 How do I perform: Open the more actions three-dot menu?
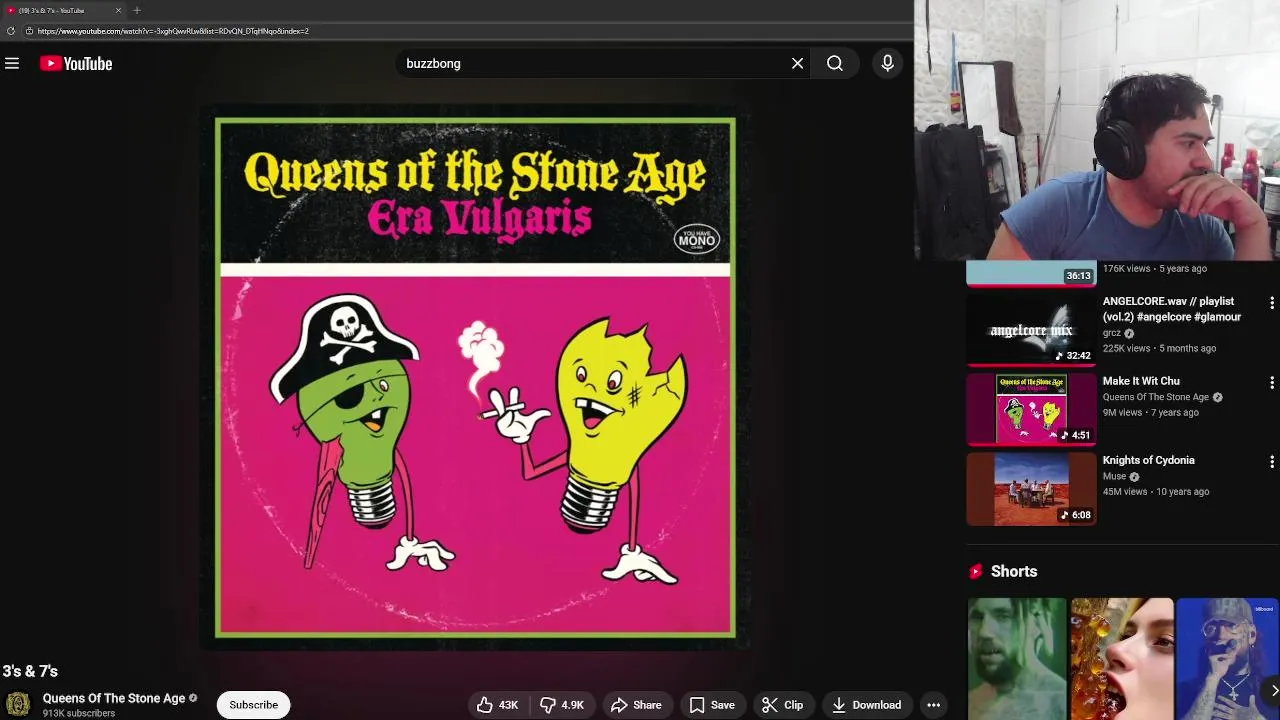coord(933,705)
